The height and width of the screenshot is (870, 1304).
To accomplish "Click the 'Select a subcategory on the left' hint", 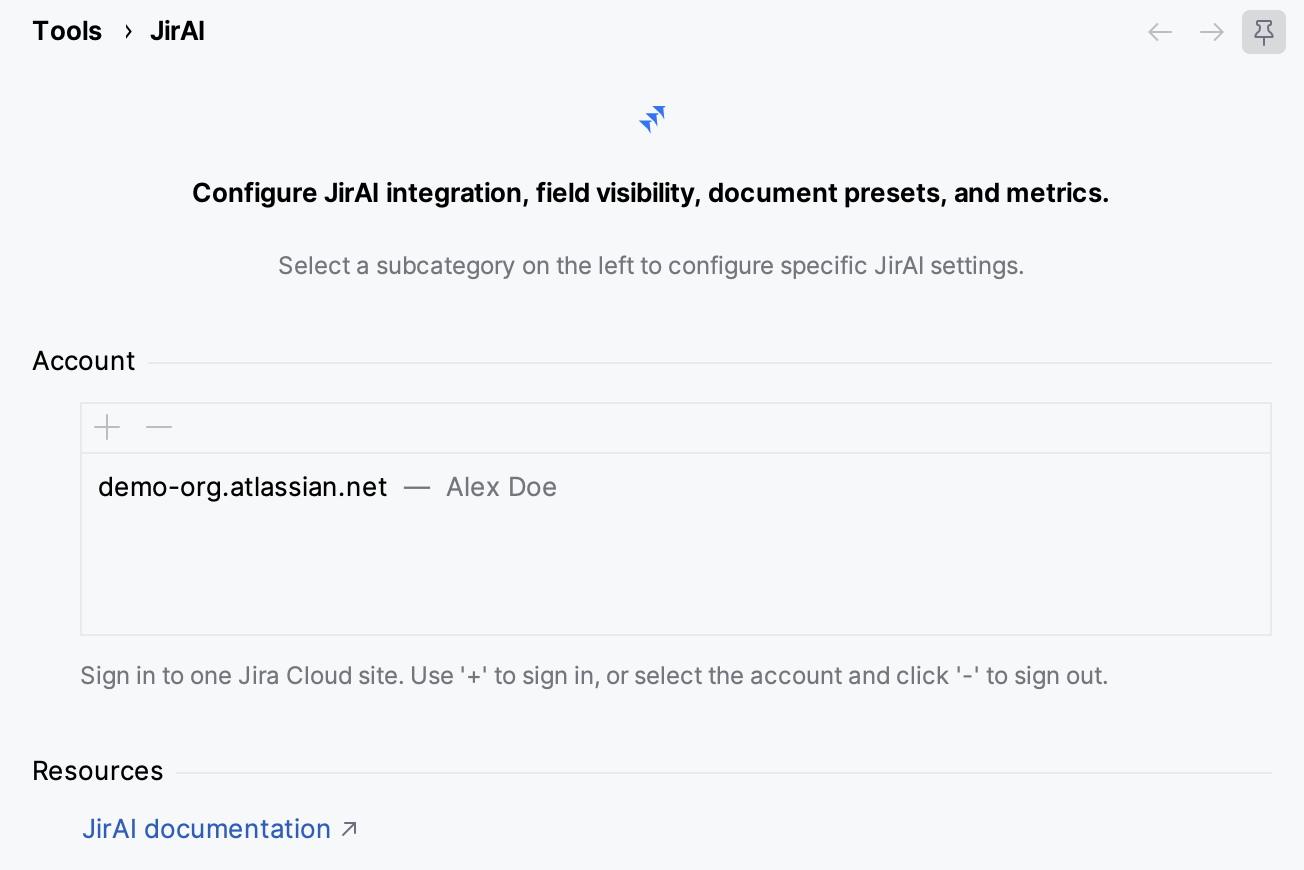I will click(x=651, y=266).
